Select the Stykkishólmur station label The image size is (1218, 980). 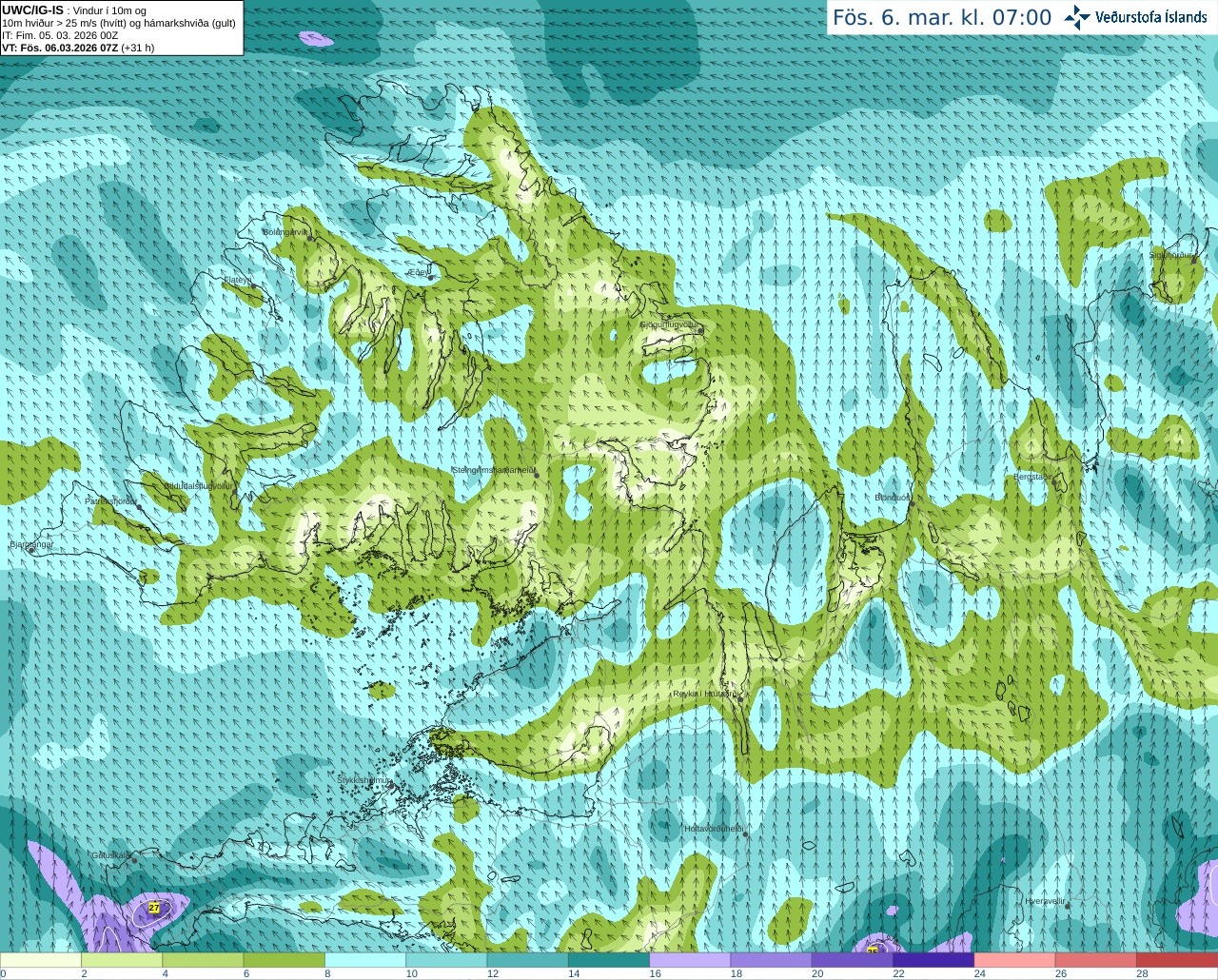(x=363, y=780)
